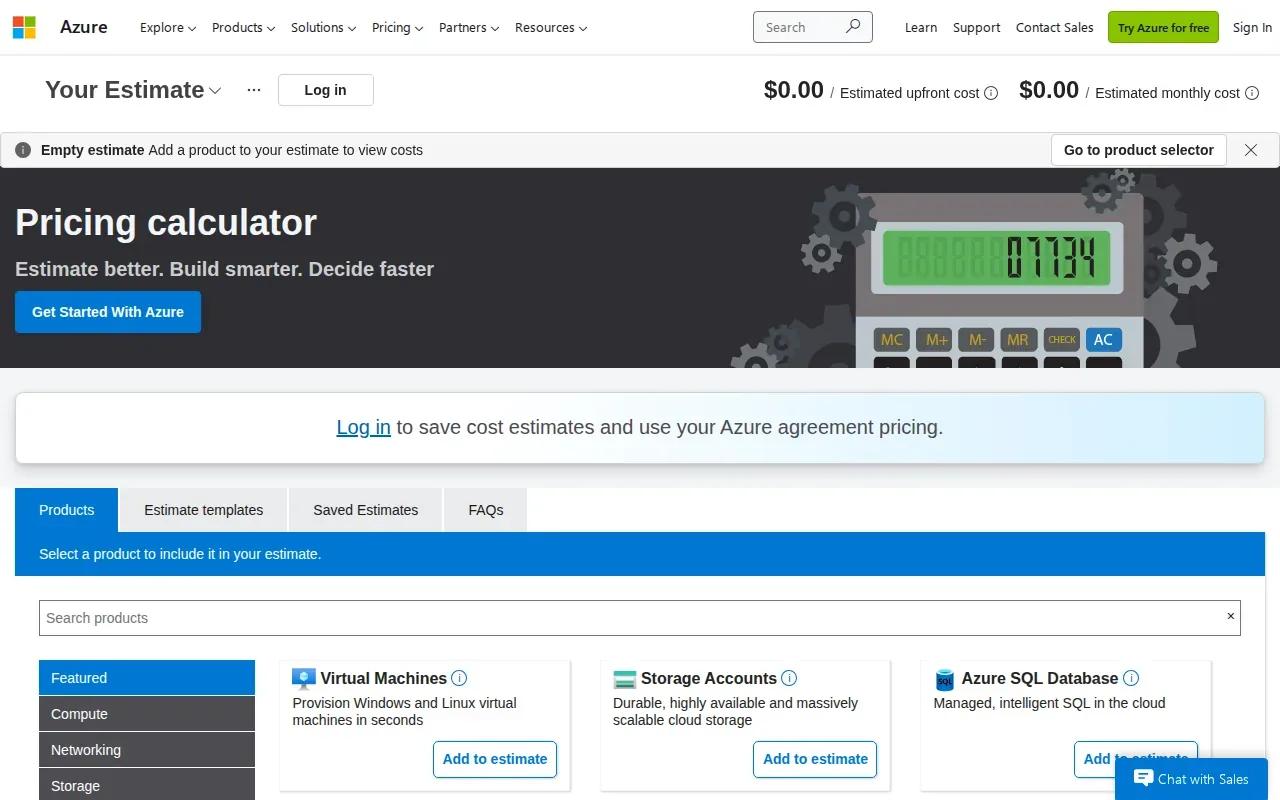Click the Storage Accounts product icon
Viewport: 1280px width, 800px height.
click(x=625, y=679)
